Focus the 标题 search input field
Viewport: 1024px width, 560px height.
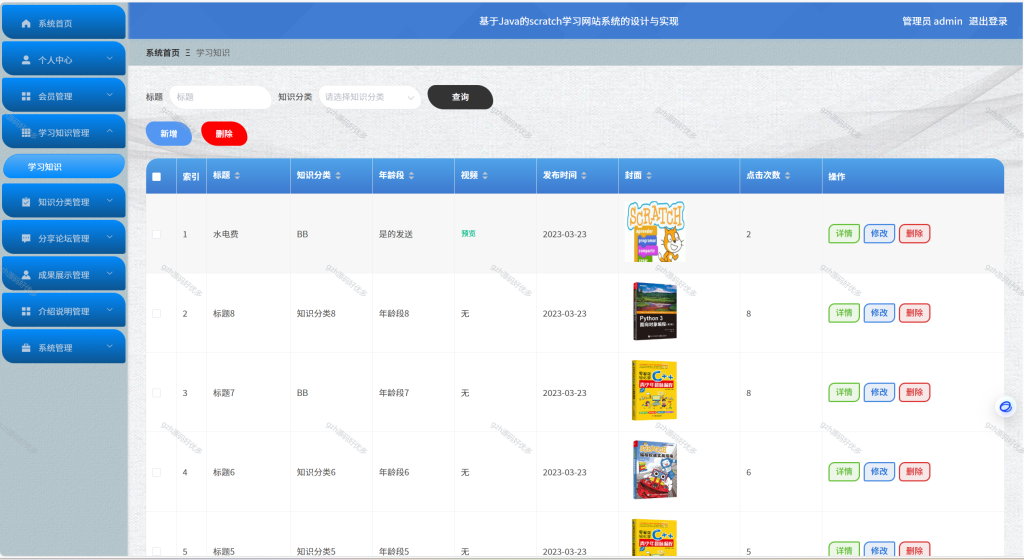tap(220, 97)
